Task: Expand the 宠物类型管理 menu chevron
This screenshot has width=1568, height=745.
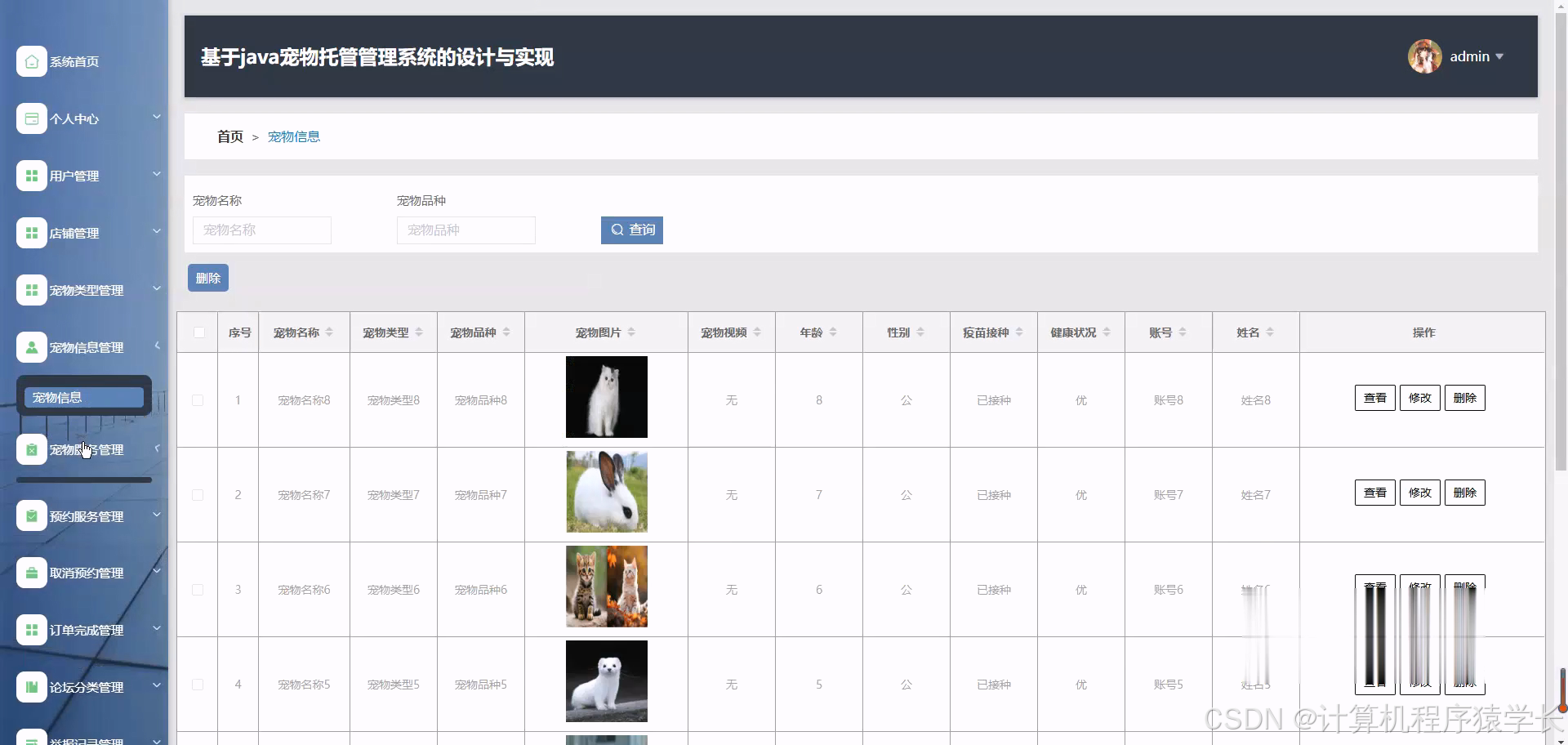Action: click(157, 288)
